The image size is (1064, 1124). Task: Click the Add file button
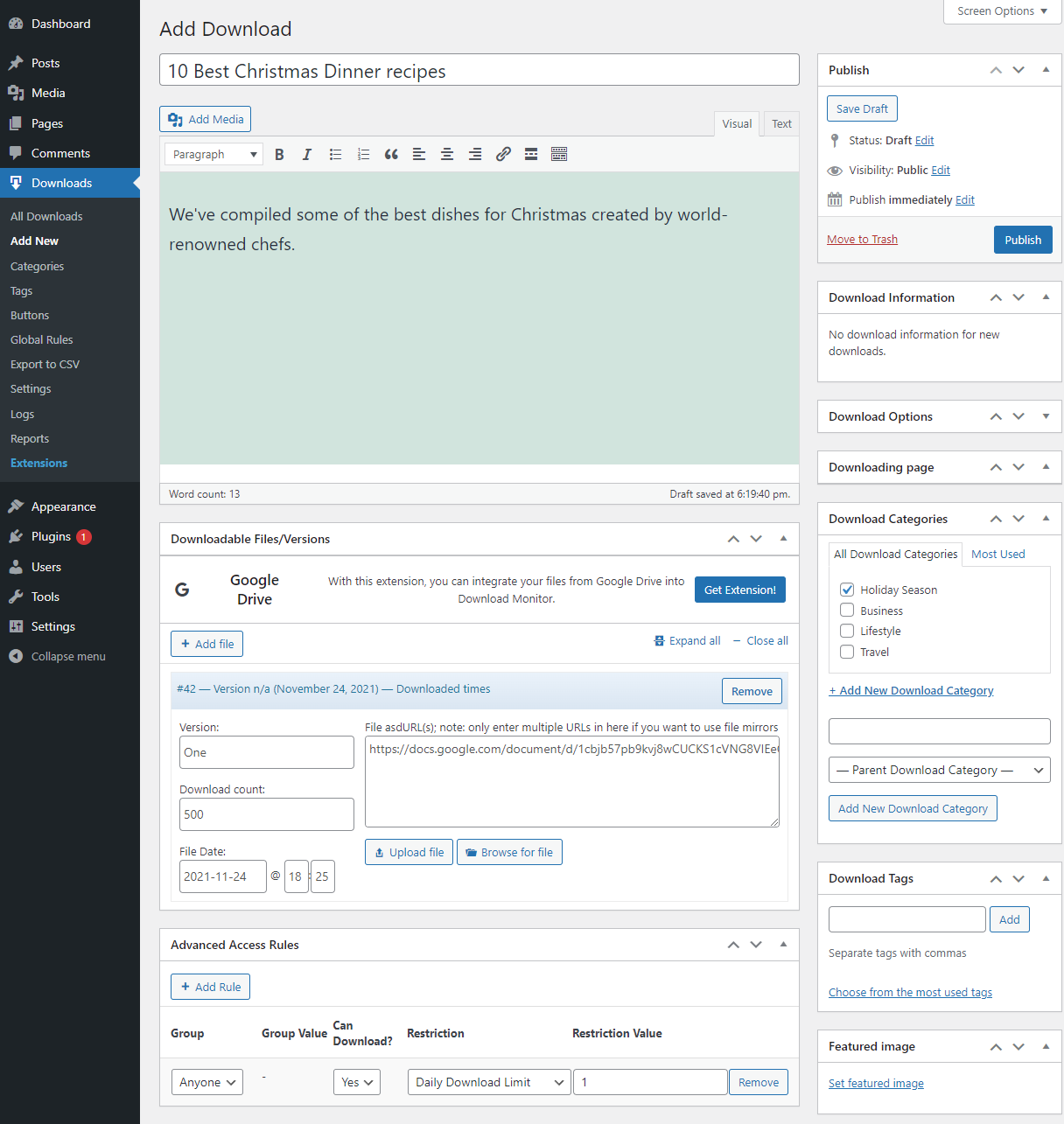click(206, 644)
